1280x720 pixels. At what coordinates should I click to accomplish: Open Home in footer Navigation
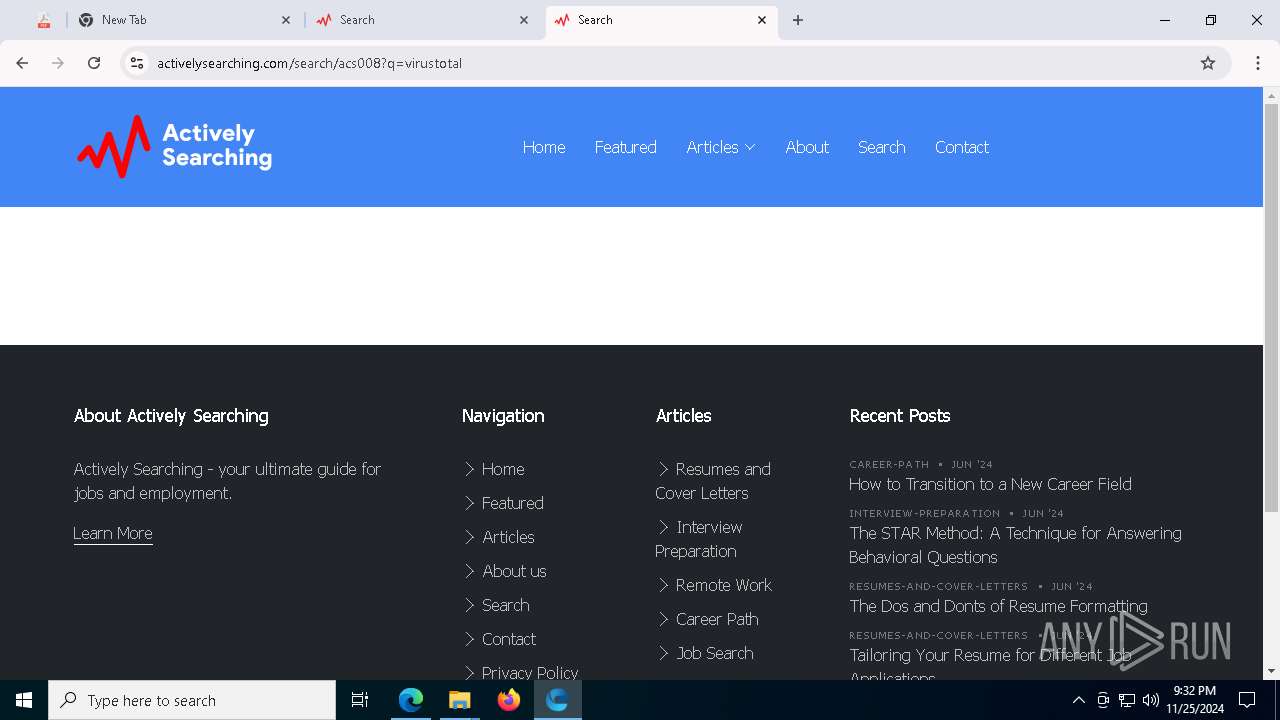point(503,469)
